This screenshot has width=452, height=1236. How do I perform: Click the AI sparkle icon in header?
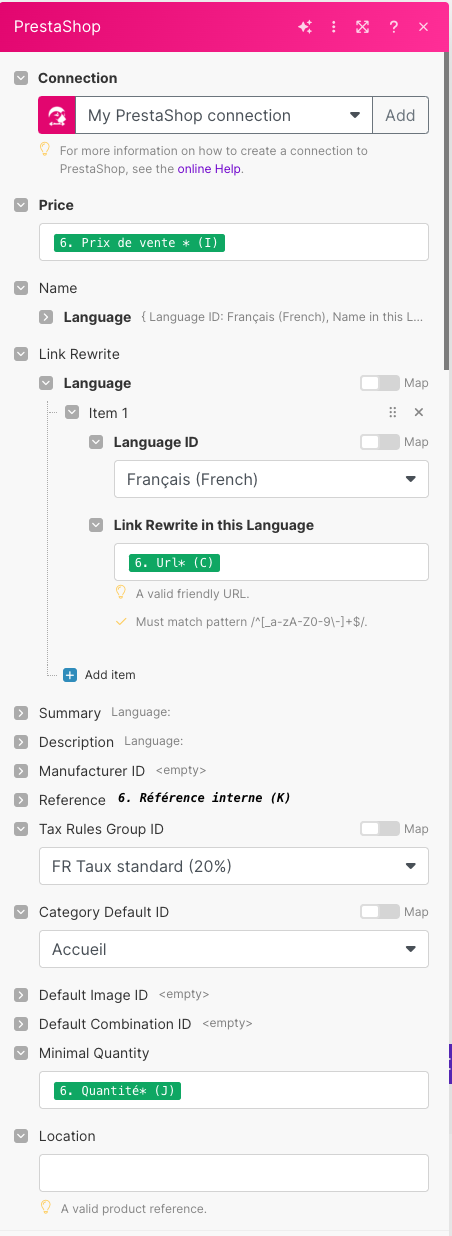305,27
